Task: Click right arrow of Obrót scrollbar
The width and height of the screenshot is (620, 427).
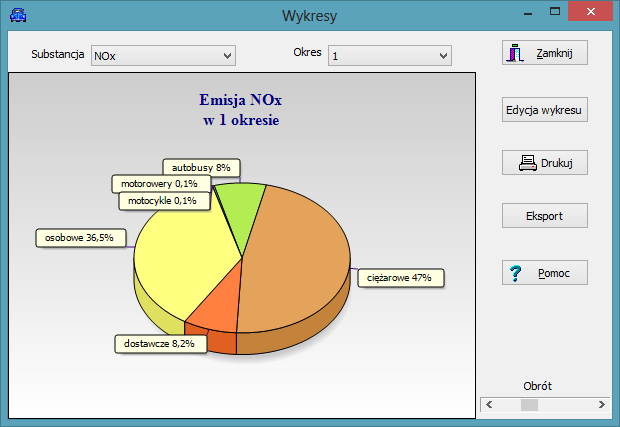Action: coord(601,404)
